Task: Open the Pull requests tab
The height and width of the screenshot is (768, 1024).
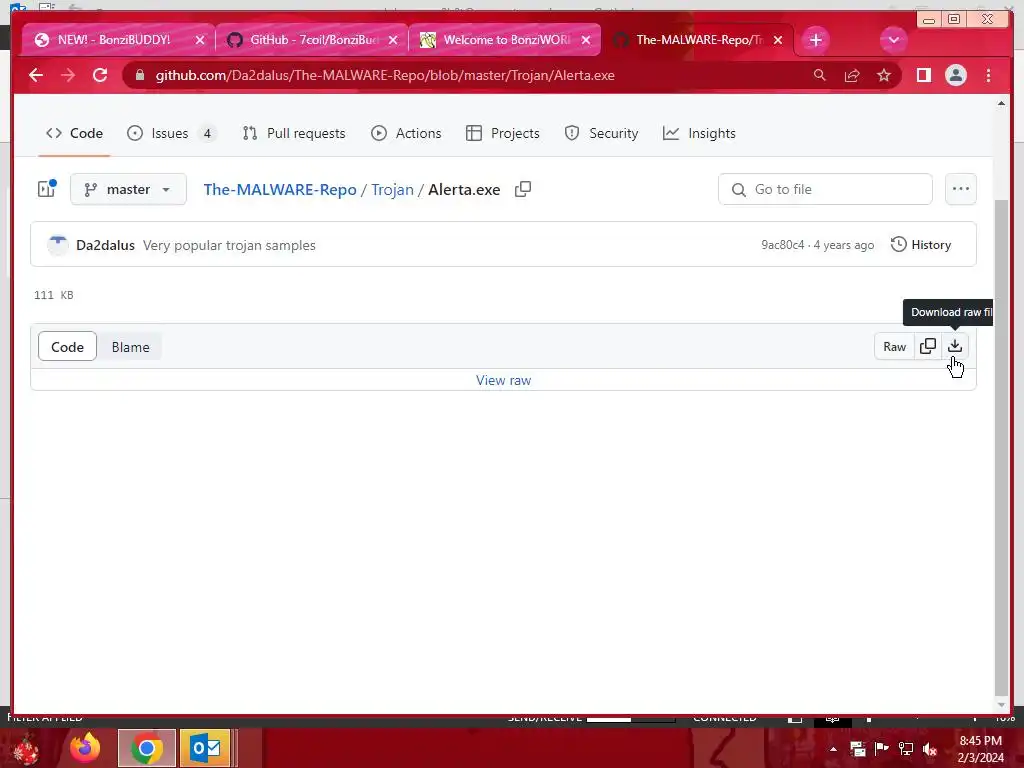Action: [x=294, y=133]
